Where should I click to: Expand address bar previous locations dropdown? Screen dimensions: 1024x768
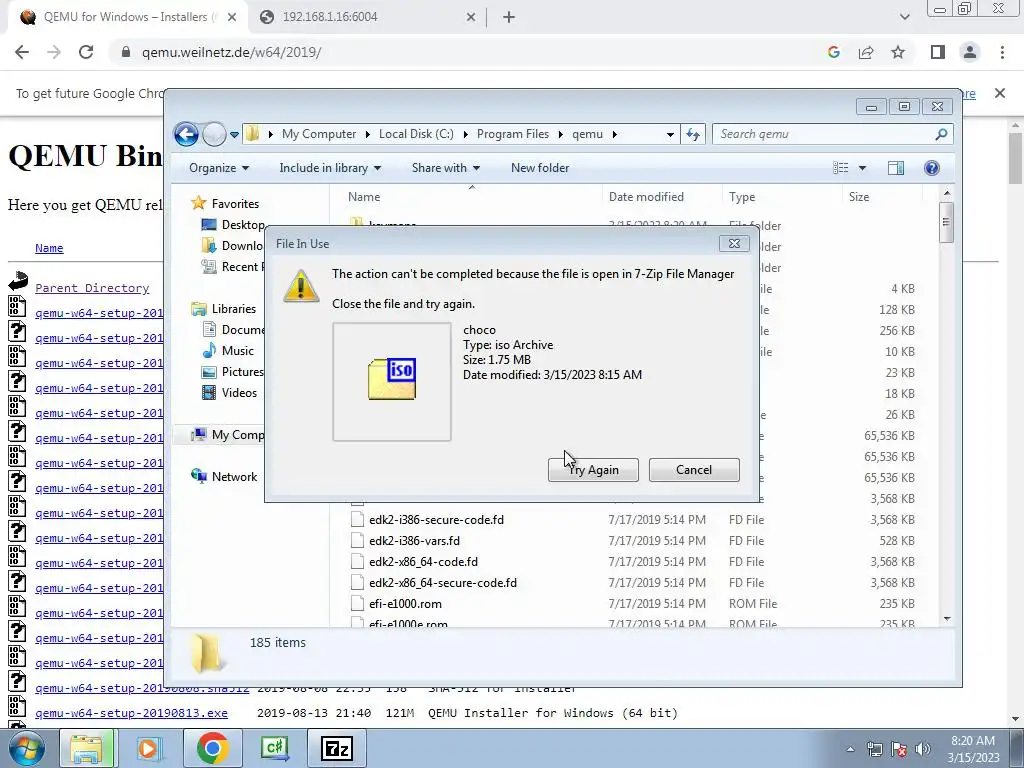click(x=670, y=135)
